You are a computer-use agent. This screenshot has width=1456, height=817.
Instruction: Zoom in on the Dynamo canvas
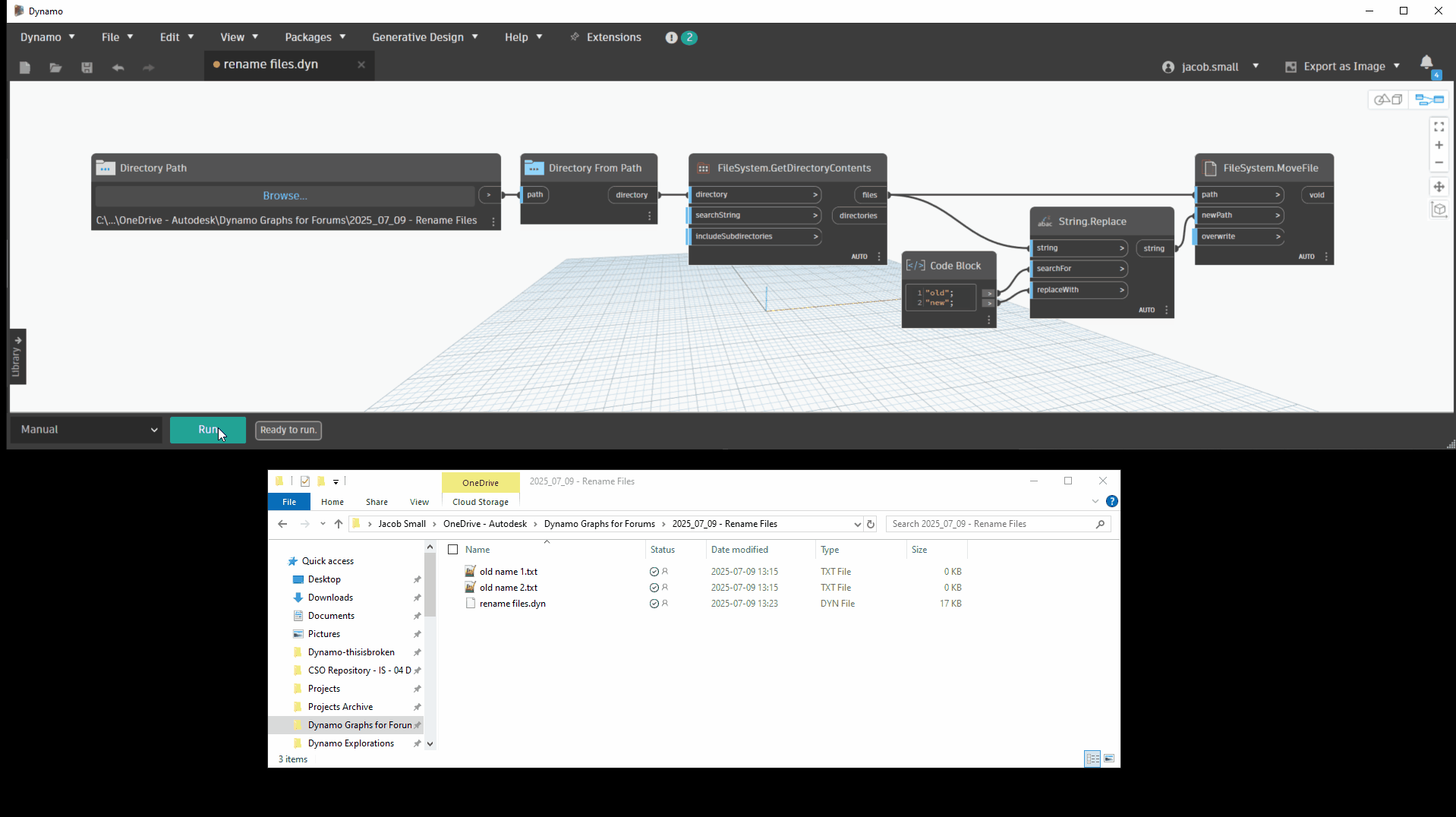point(1439,145)
